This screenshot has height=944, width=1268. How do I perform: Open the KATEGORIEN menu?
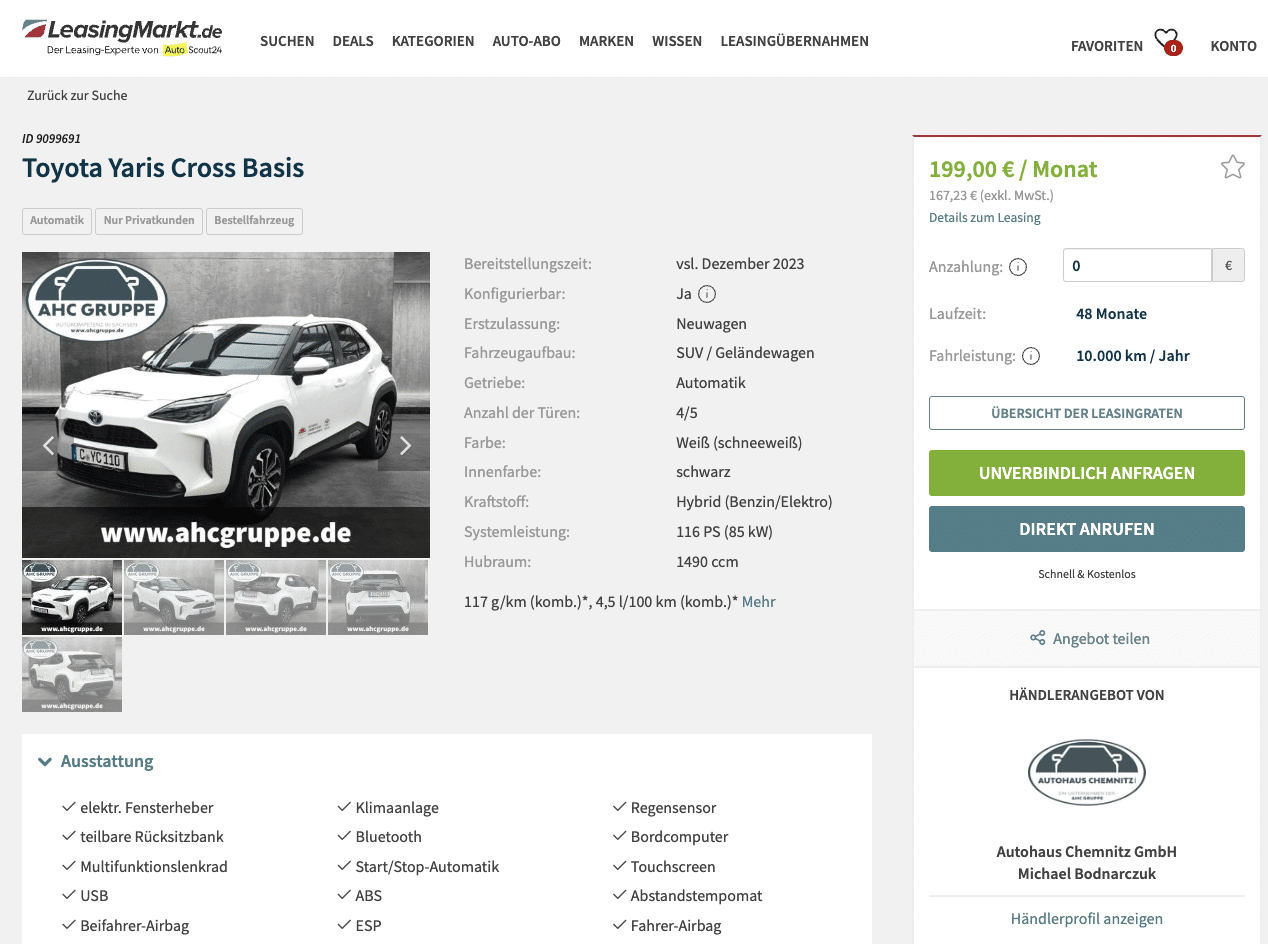pyautogui.click(x=433, y=41)
